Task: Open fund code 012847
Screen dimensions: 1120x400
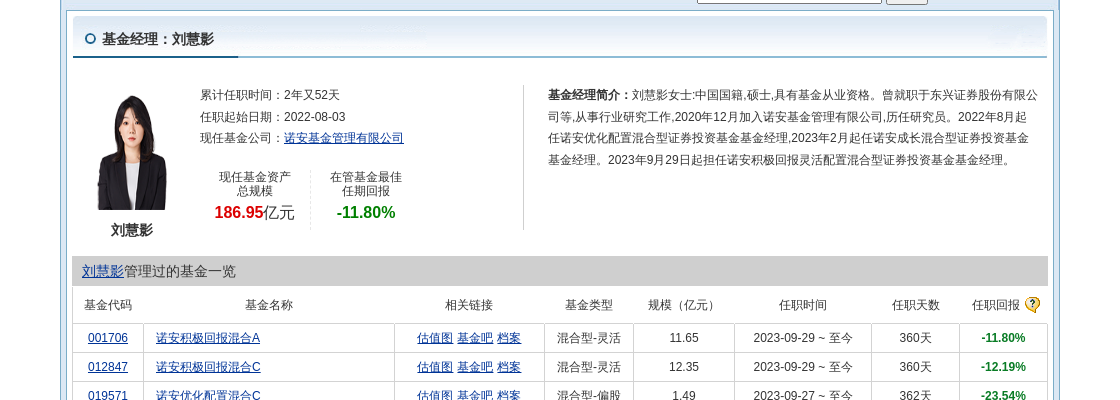Action: coord(108,367)
